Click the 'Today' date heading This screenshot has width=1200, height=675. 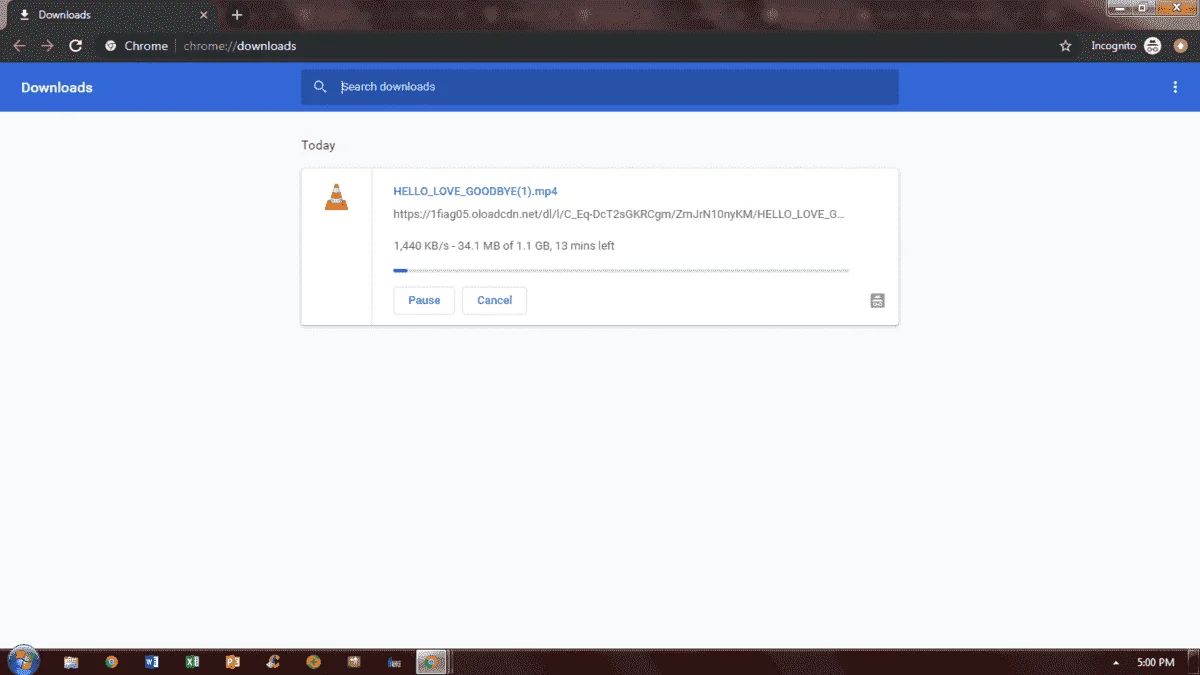(x=318, y=145)
